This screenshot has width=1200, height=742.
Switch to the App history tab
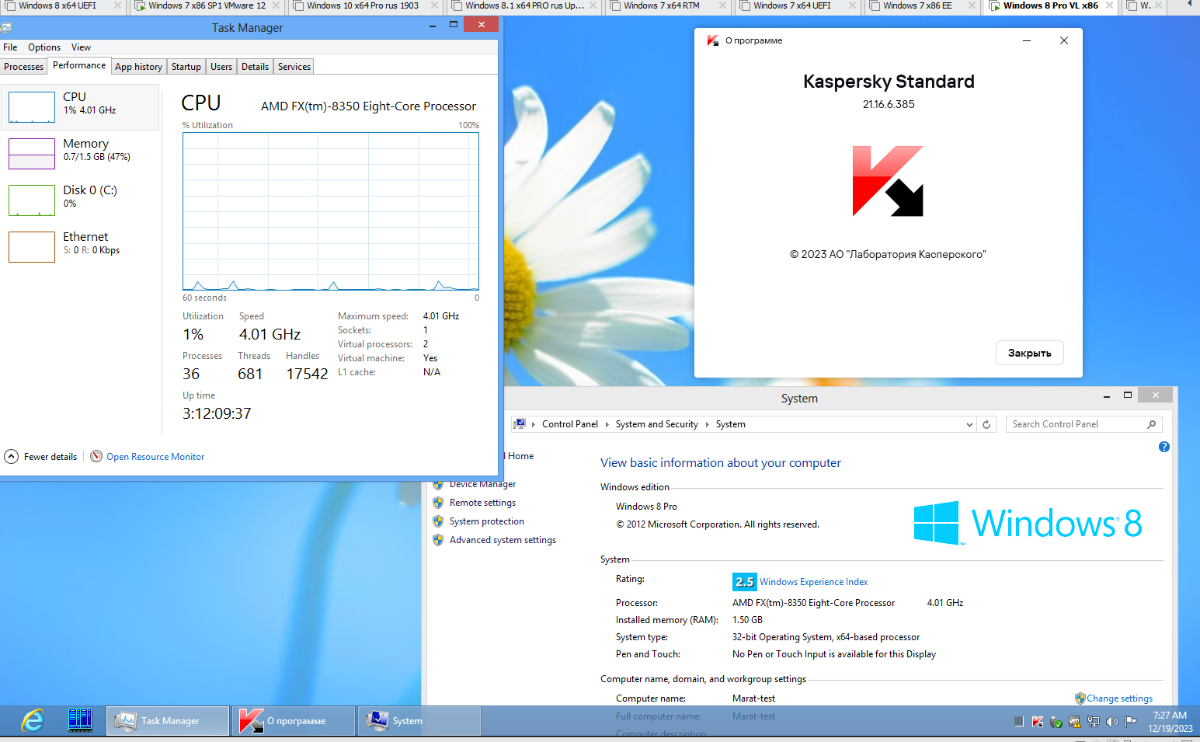(138, 67)
